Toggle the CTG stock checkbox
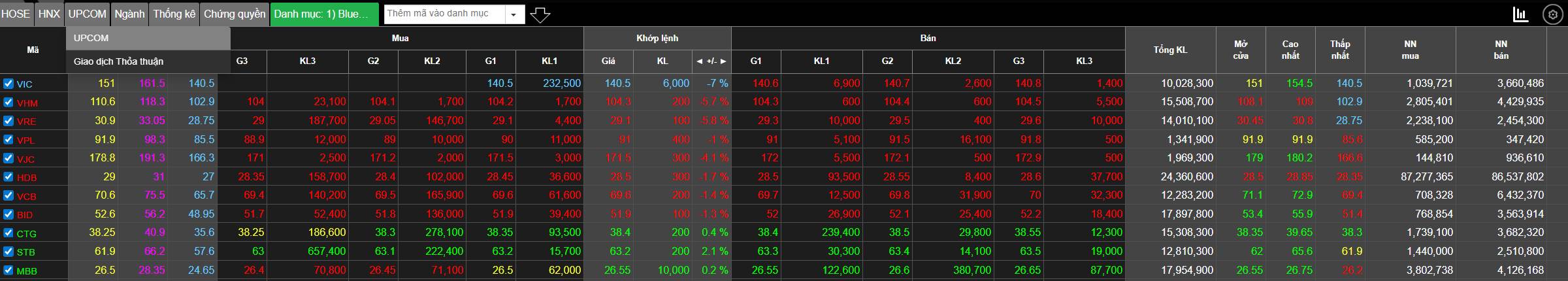Screen dimensions: 1568x281 point(8,233)
